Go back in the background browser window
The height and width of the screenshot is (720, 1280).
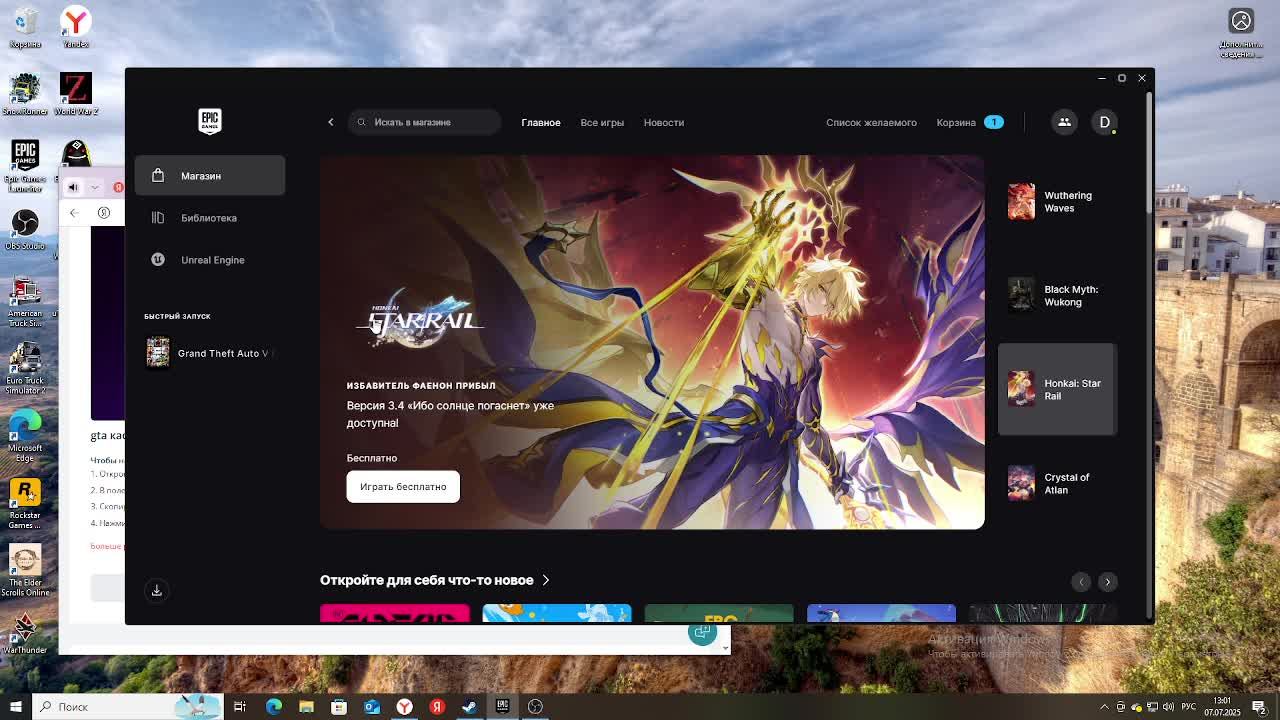74,213
